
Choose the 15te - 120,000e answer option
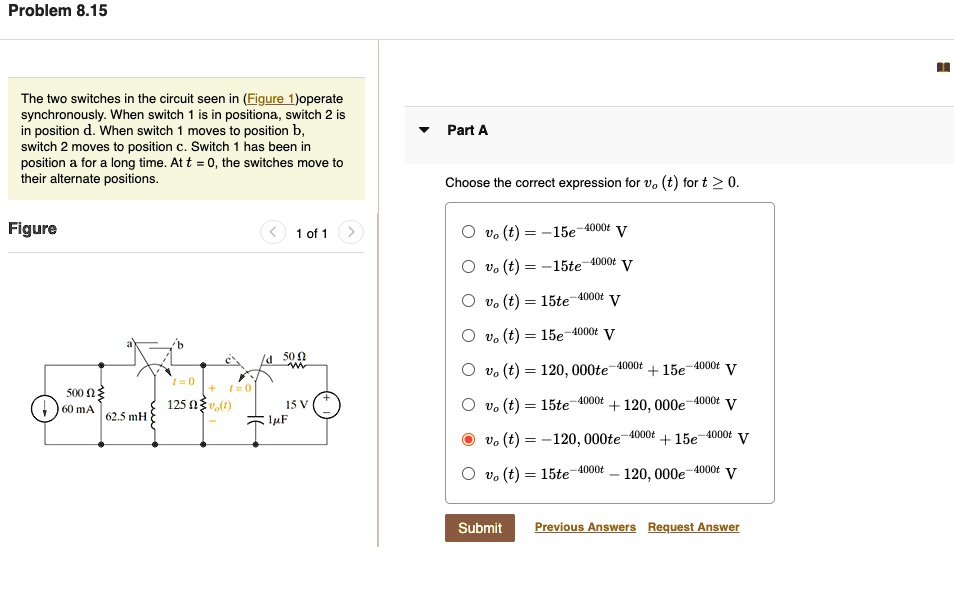pyautogui.click(x=468, y=473)
